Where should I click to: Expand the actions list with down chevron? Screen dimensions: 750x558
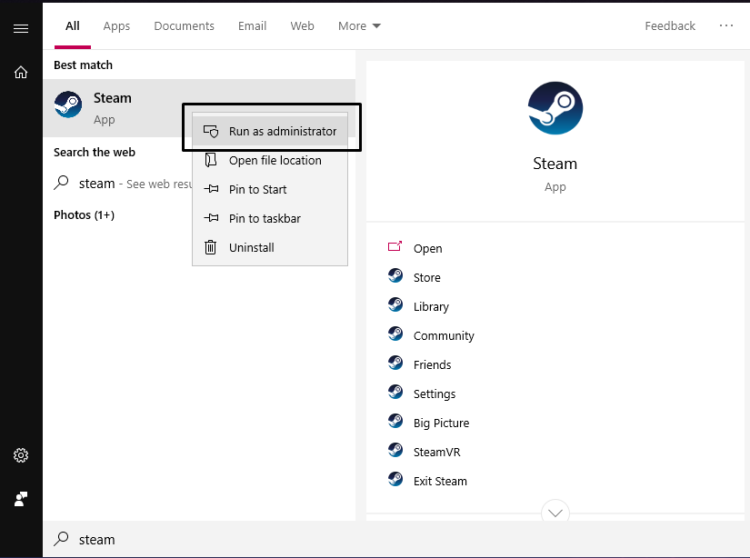555,513
